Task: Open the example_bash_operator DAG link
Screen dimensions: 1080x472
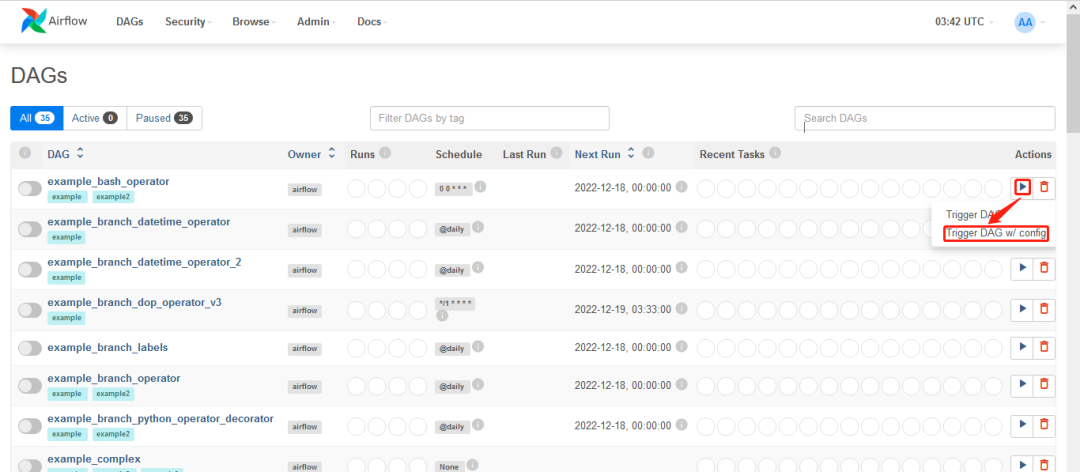Action: 108,181
